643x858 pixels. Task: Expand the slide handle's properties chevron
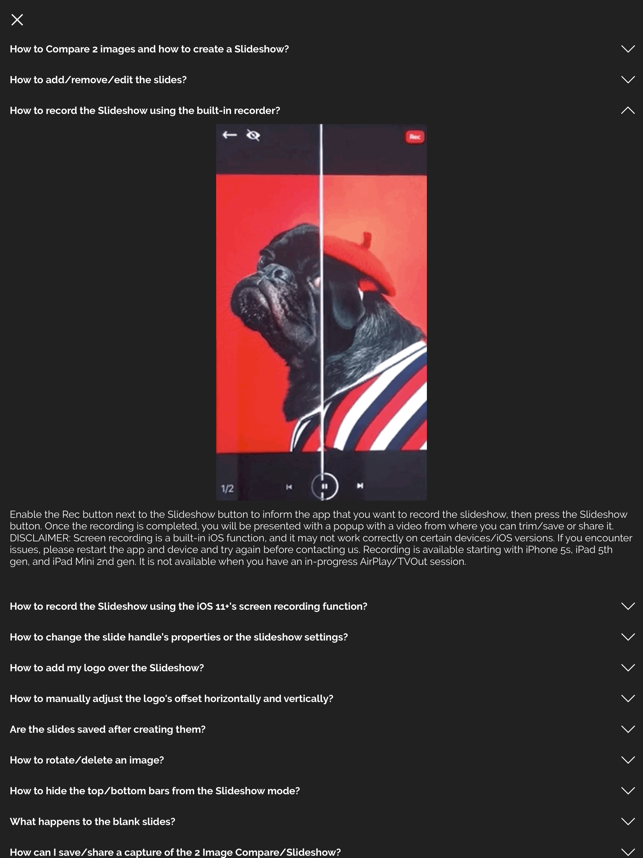pos(628,637)
